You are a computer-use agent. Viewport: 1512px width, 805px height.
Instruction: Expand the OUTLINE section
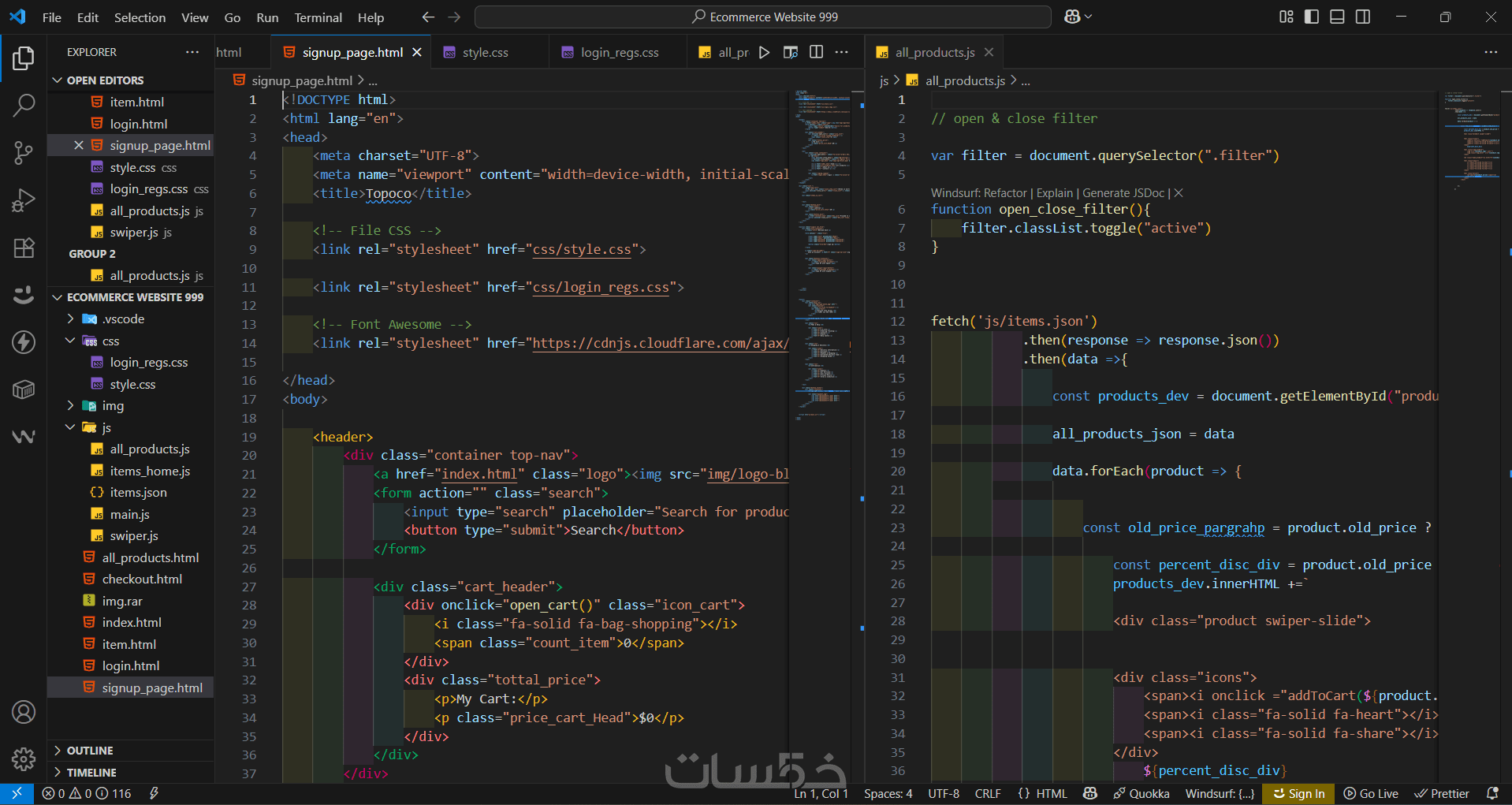point(90,751)
